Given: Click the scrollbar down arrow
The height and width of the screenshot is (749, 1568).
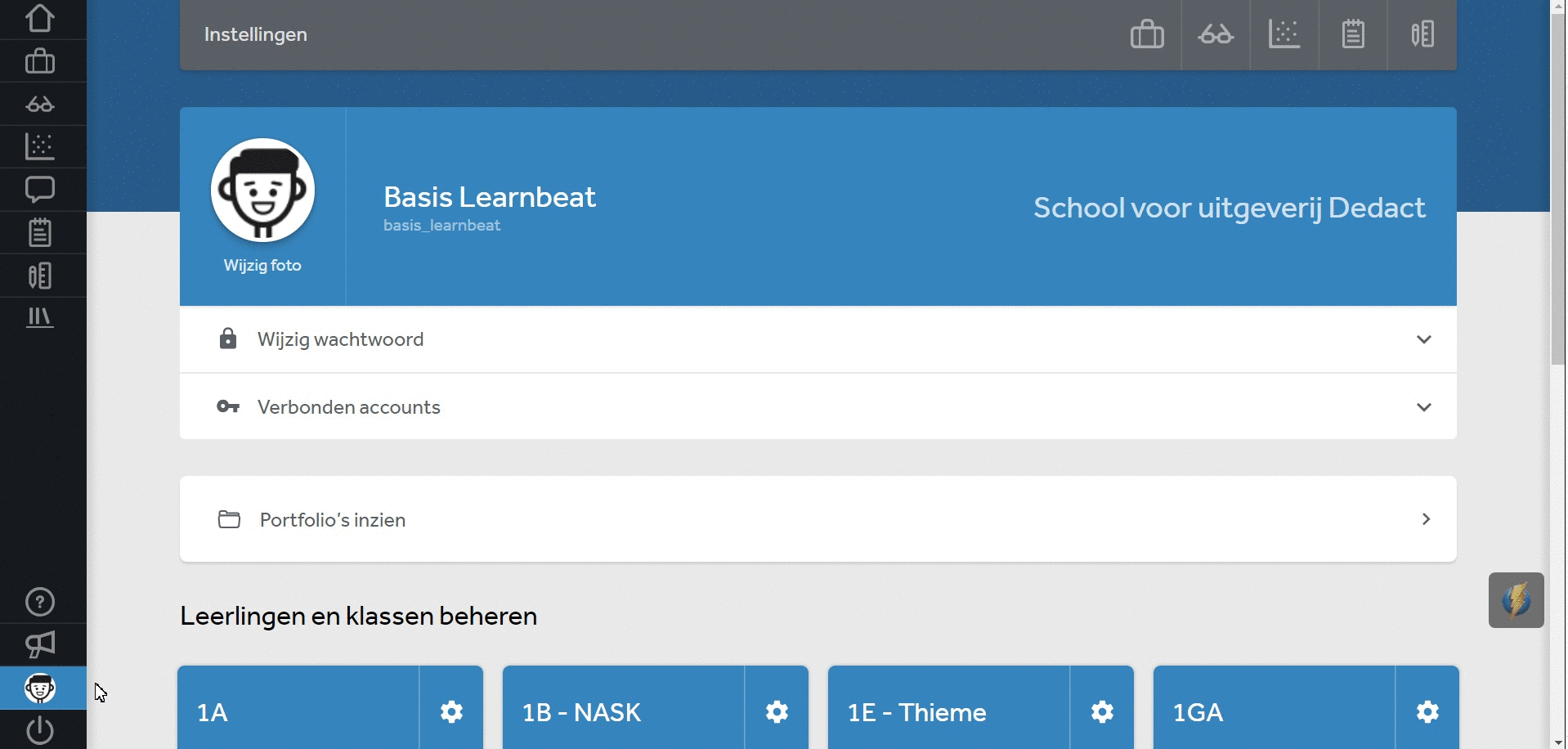Looking at the screenshot, I should click(1558, 741).
